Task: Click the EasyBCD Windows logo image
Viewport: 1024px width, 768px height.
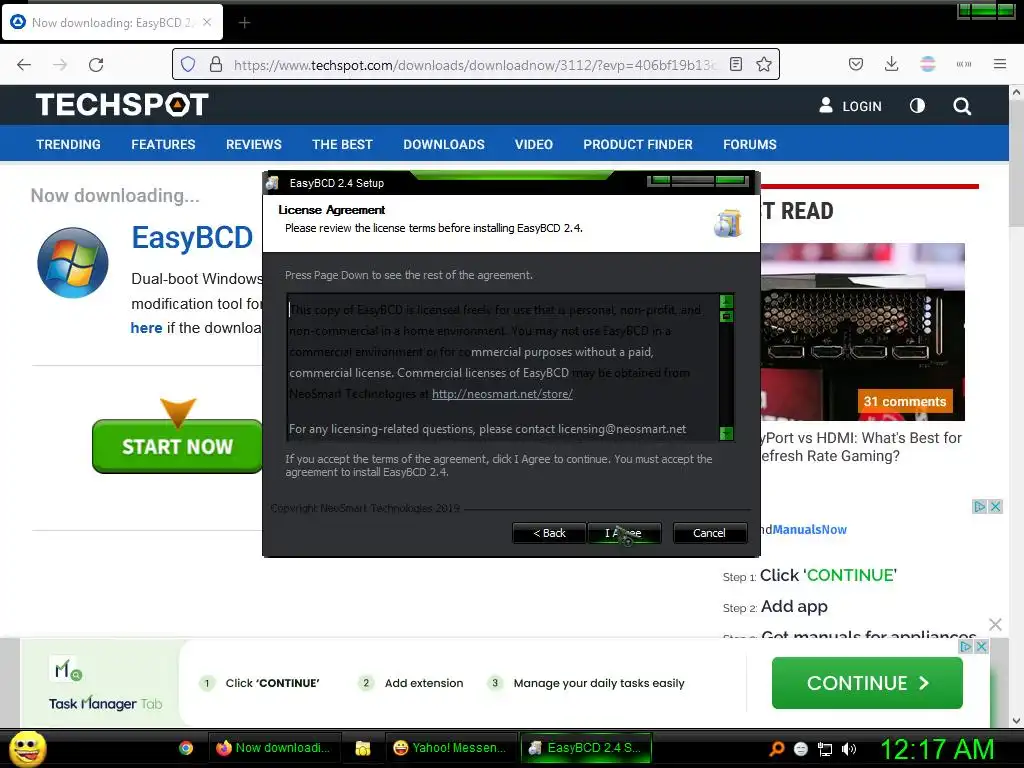Action: click(x=73, y=263)
